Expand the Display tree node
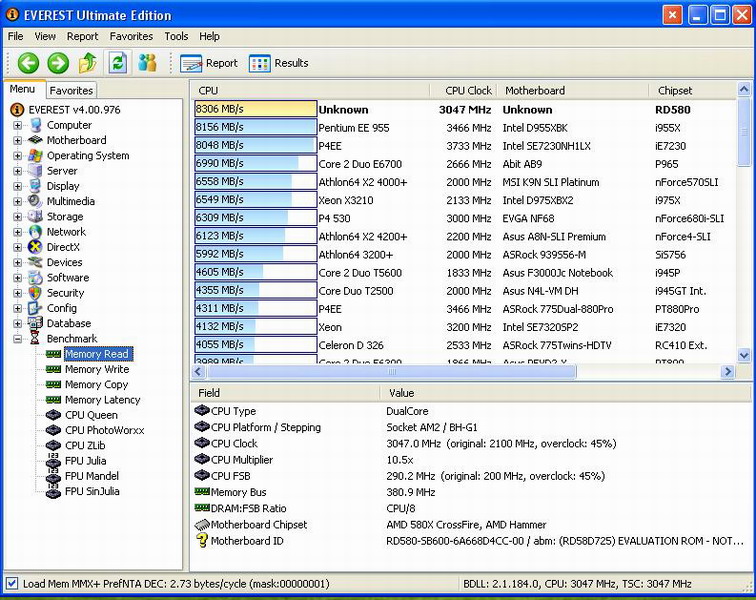 [17, 186]
